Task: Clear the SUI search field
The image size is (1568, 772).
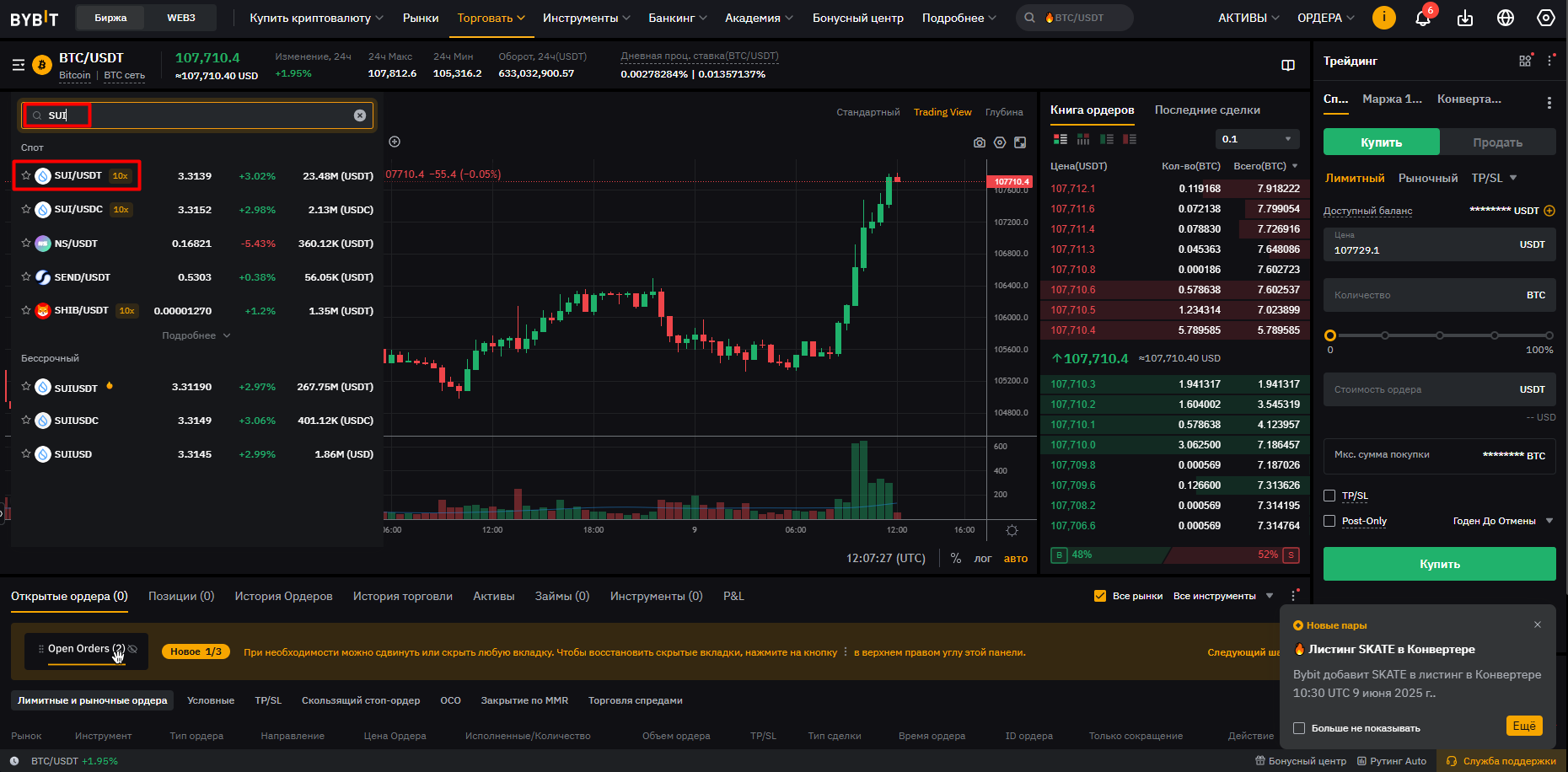Action: pos(360,115)
